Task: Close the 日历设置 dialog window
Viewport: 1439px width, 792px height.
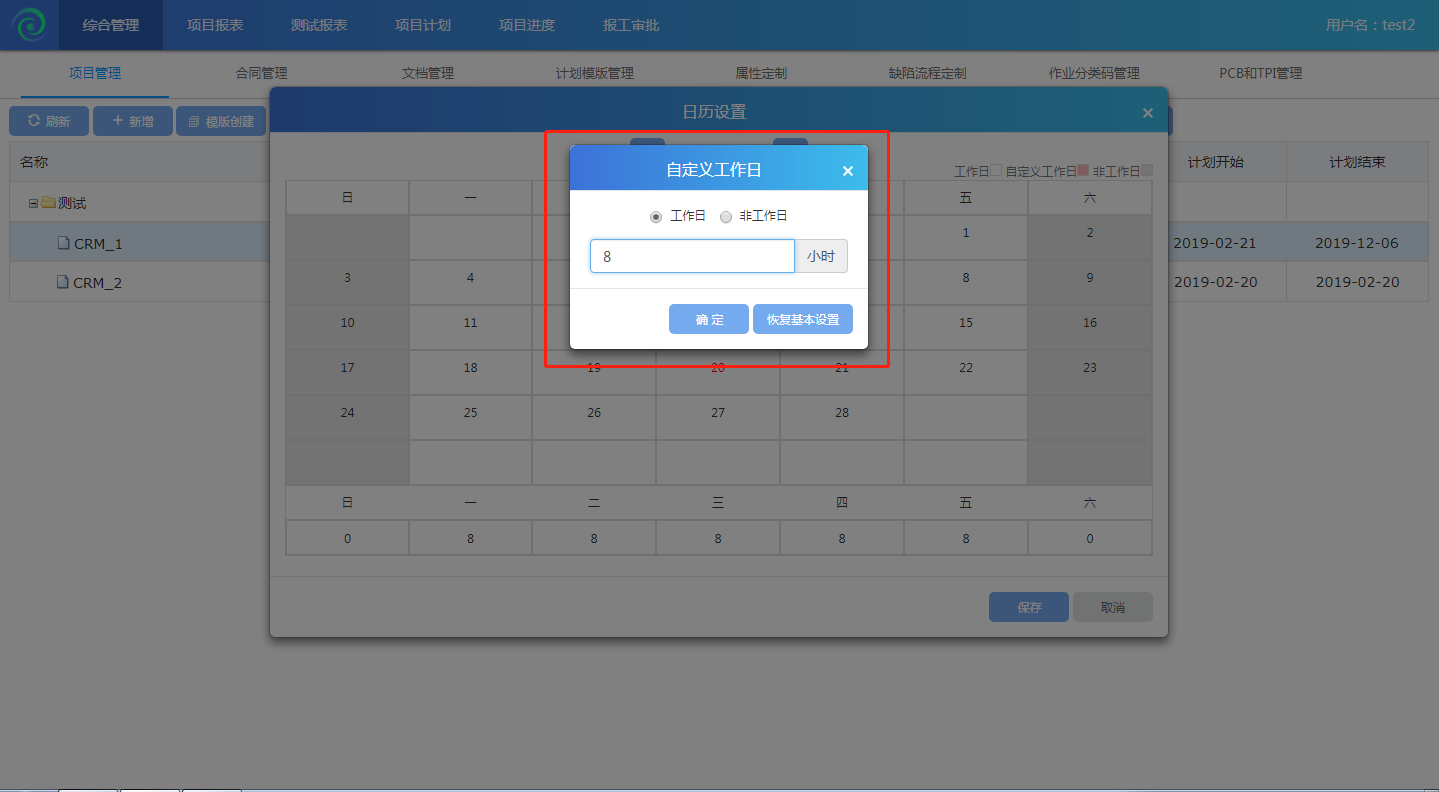Action: 1147,113
